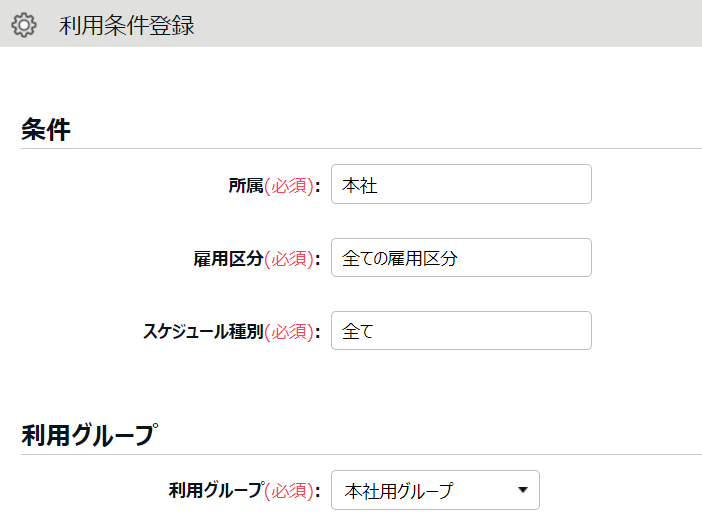Click the スケジュール種別 field label

(203, 332)
